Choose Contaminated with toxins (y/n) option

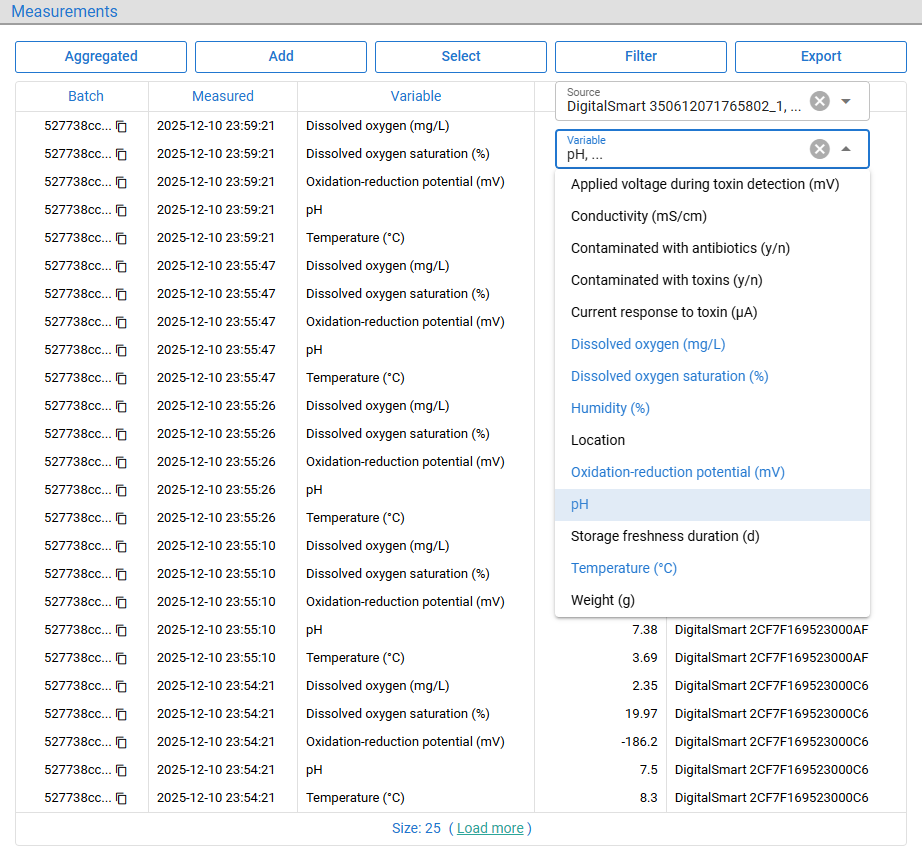712,280
